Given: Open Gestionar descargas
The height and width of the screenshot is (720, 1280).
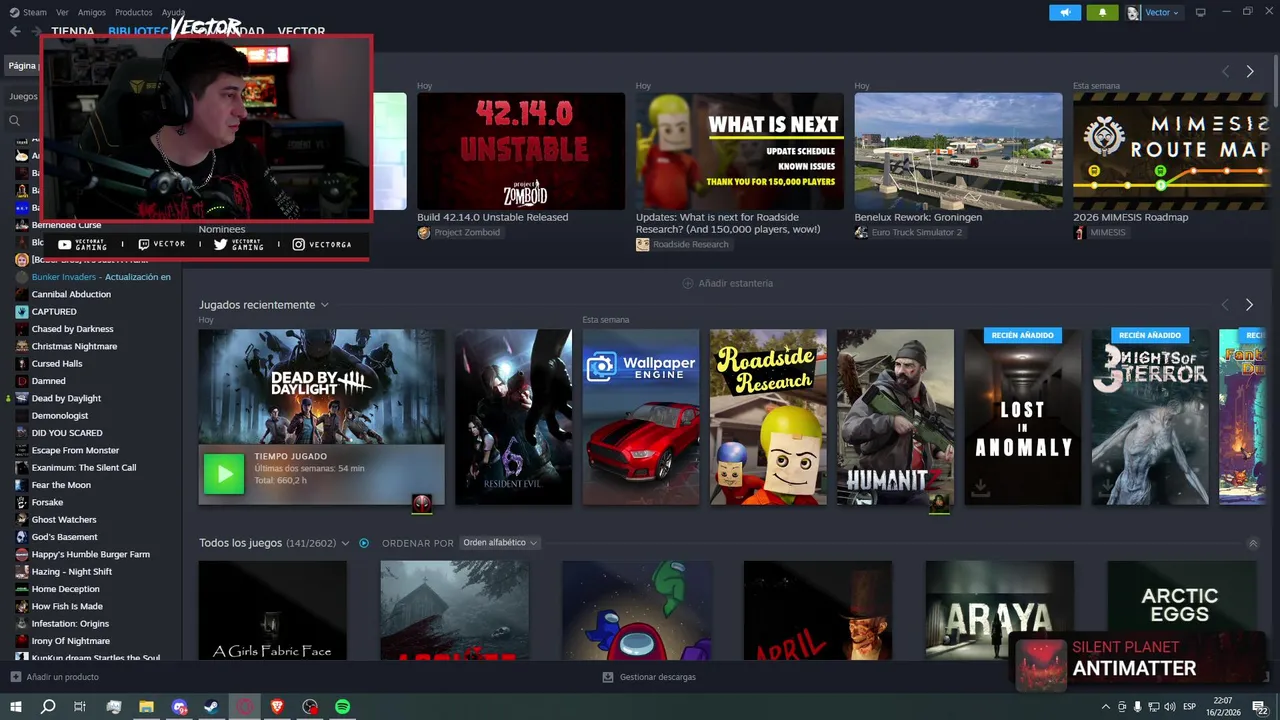Looking at the screenshot, I should click(649, 677).
